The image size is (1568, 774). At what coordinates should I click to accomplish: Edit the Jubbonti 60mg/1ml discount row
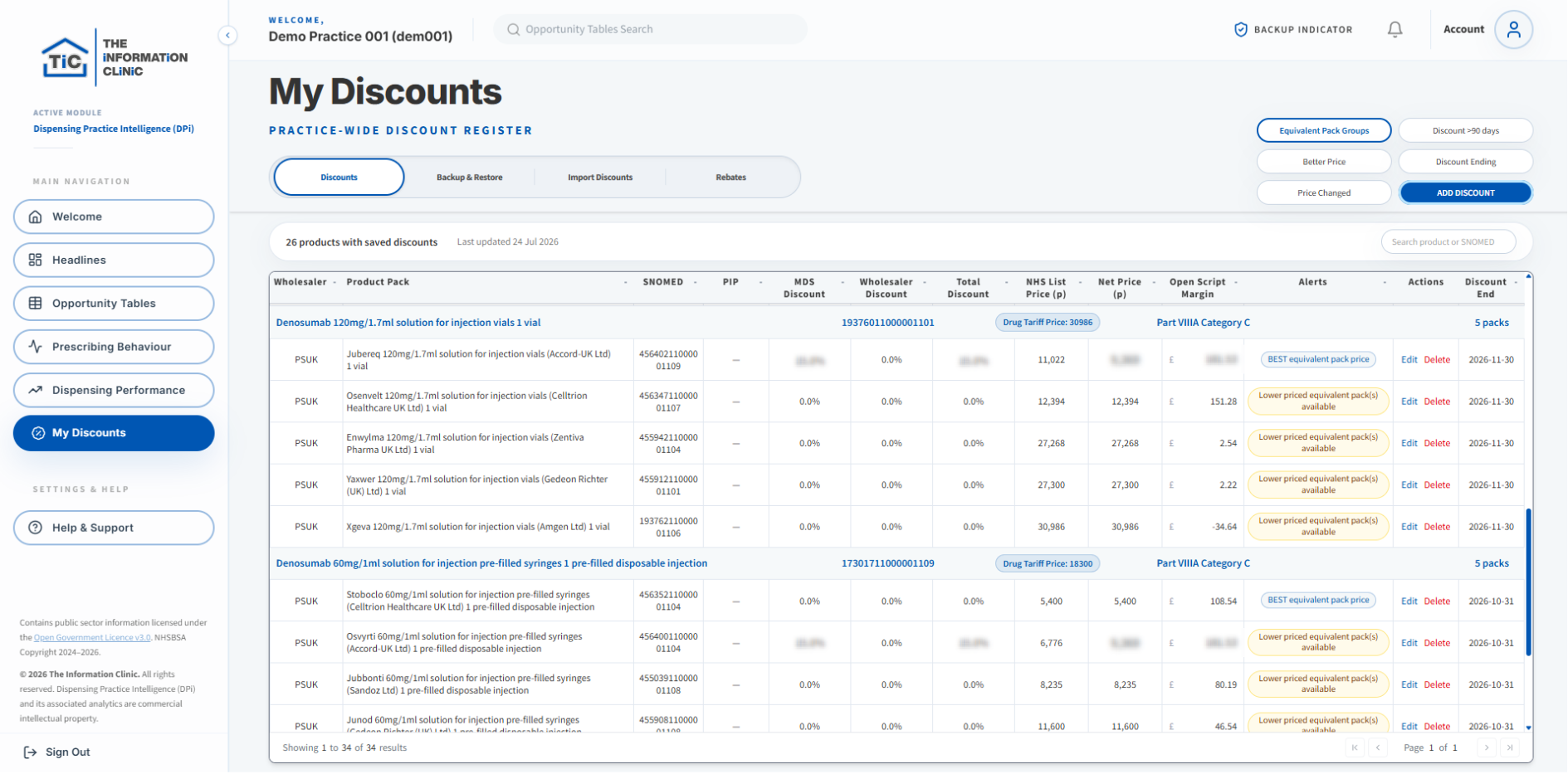pyautogui.click(x=1409, y=684)
